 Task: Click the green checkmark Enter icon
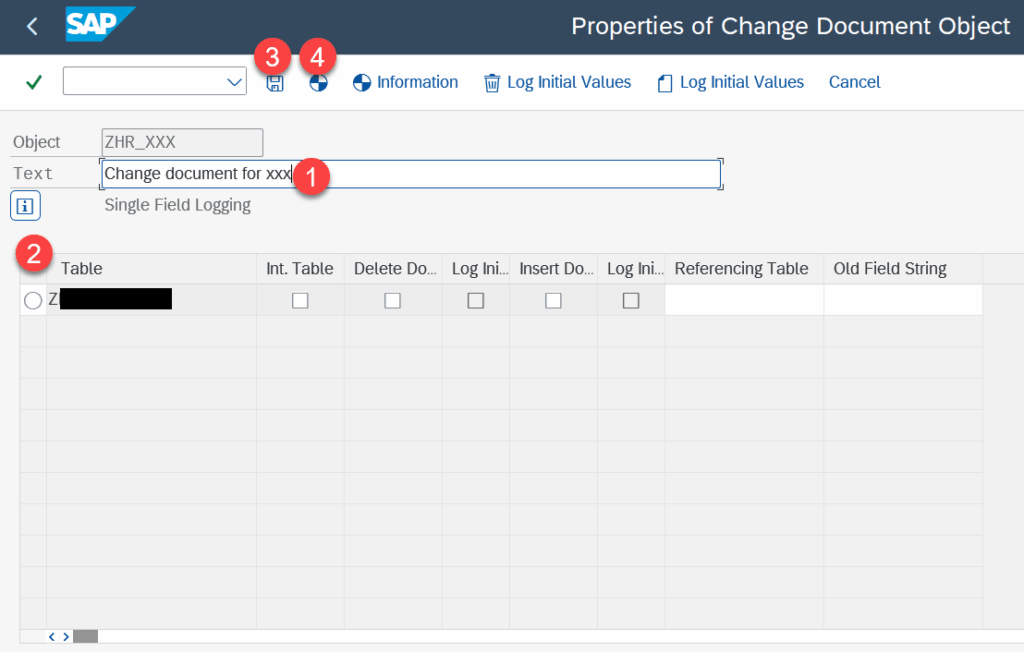34,82
